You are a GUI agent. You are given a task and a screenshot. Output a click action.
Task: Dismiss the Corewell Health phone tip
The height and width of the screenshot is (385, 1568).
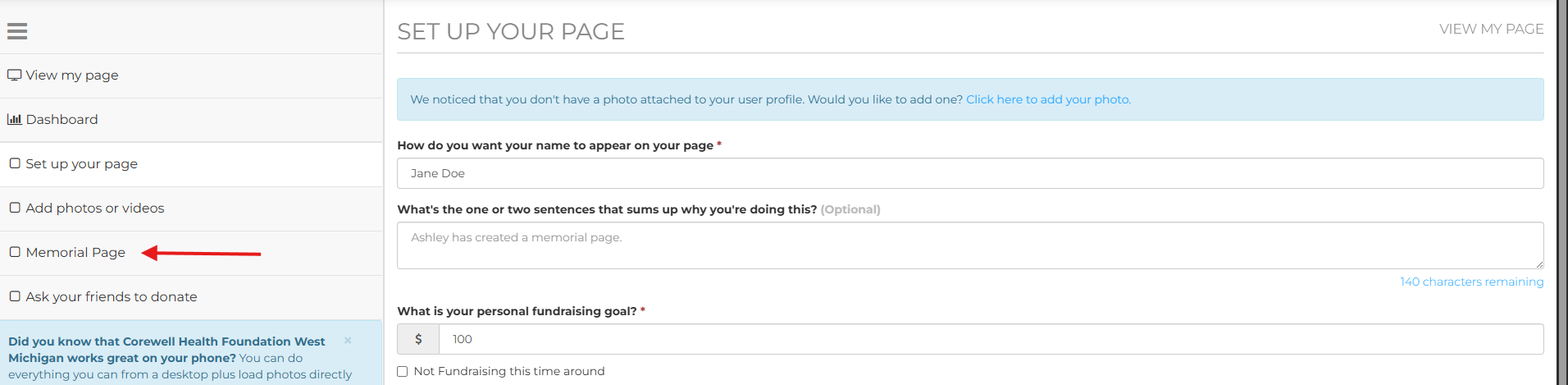tap(348, 340)
